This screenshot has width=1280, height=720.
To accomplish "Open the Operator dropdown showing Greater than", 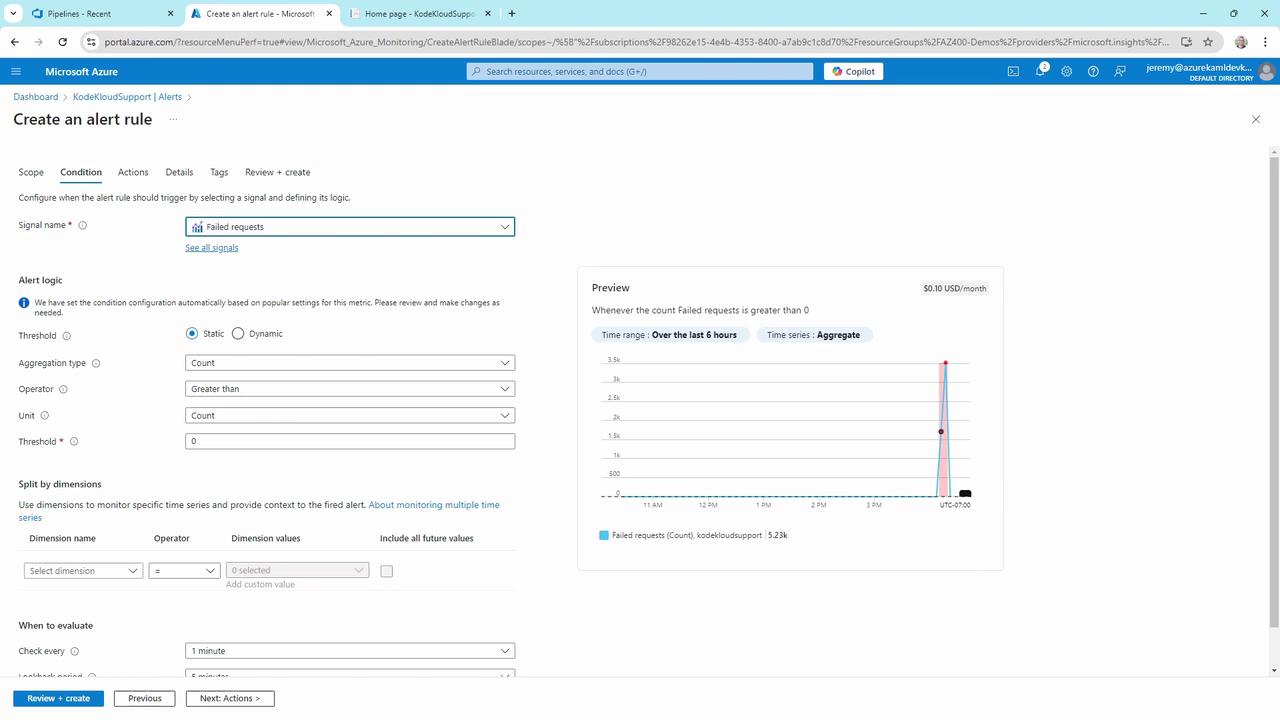I will (x=350, y=389).
